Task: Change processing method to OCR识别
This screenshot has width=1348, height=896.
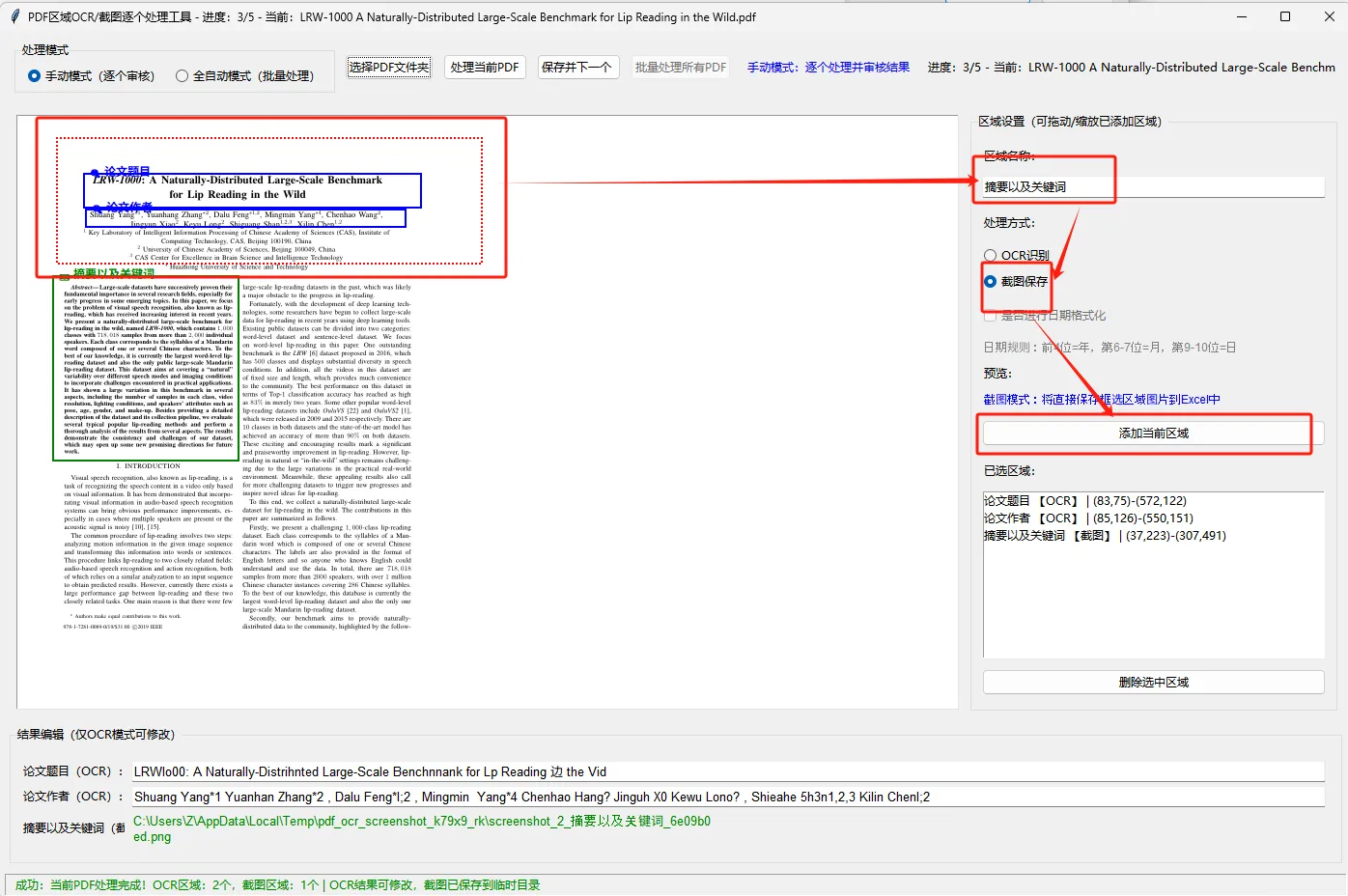Action: point(991,254)
